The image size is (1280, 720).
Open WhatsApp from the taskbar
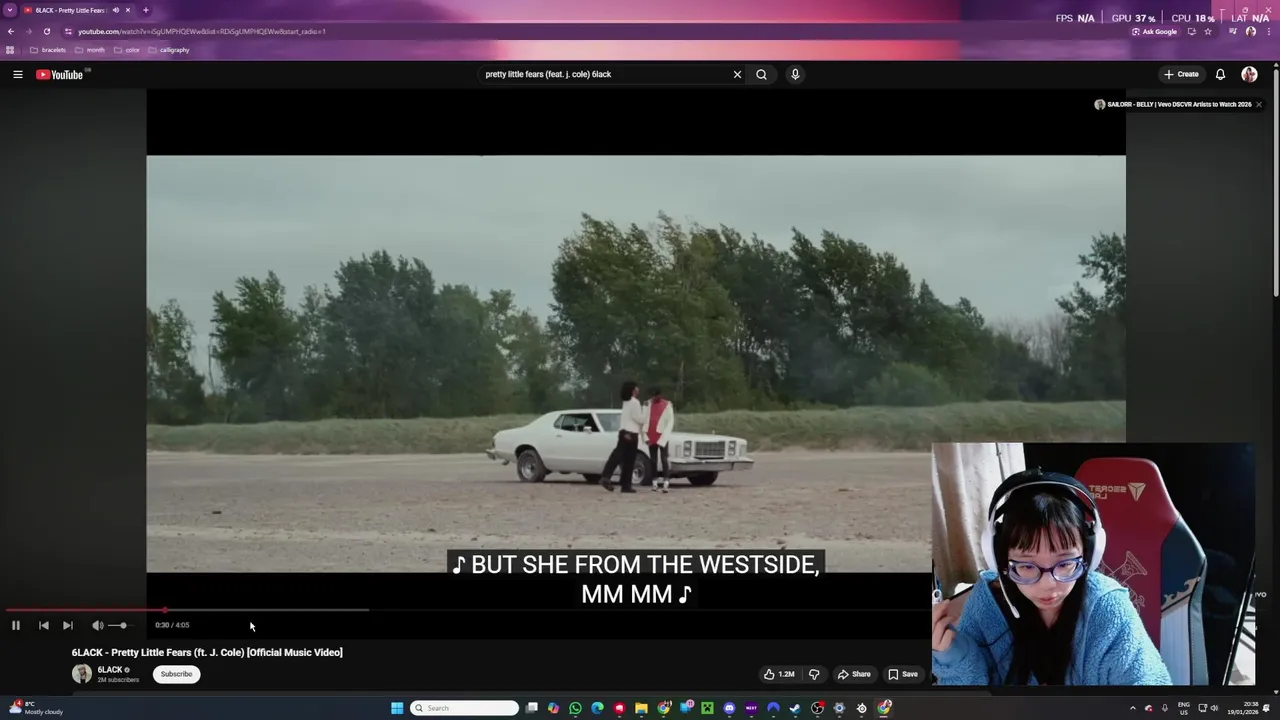click(575, 708)
